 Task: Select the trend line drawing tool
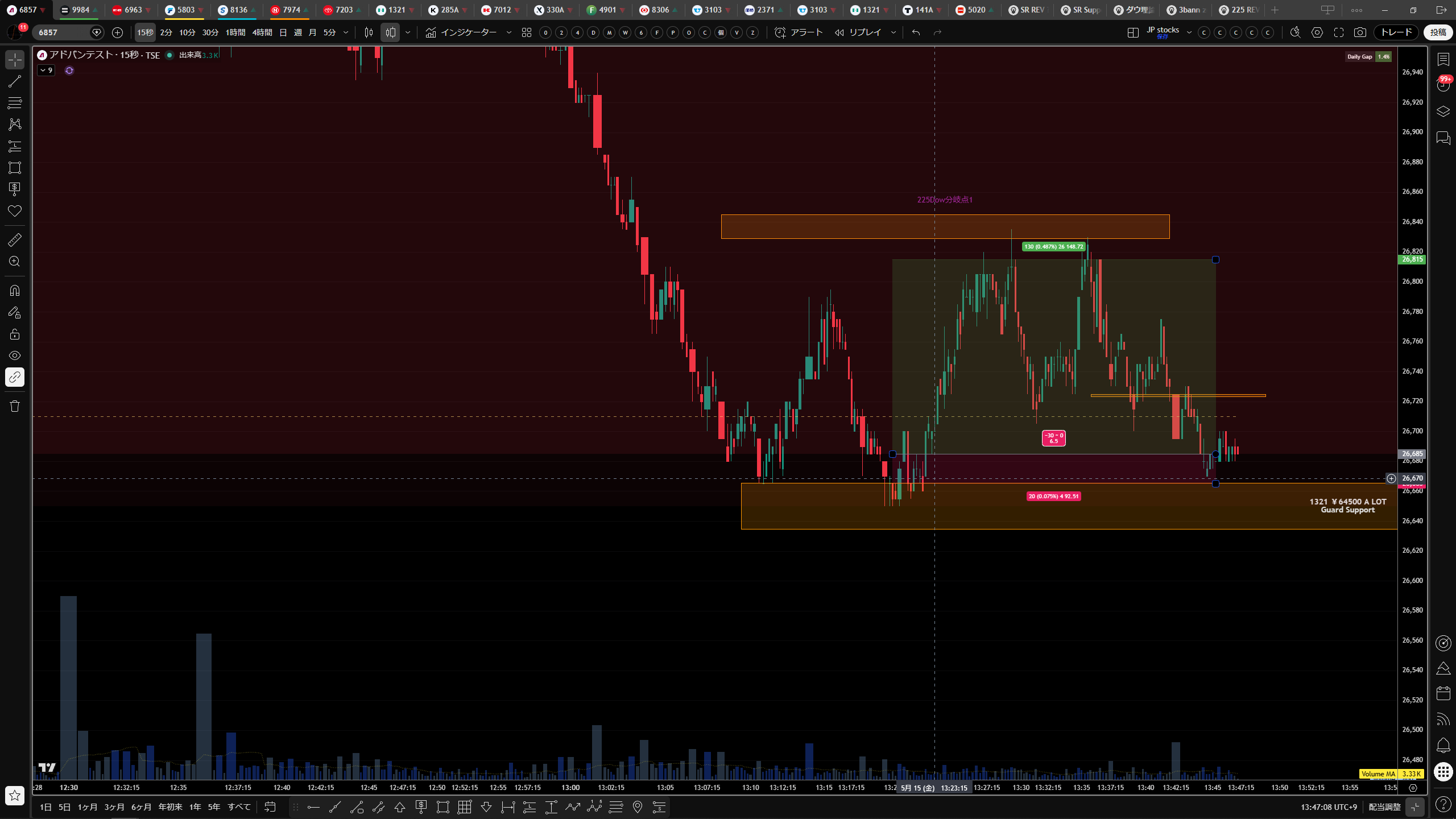click(15, 81)
